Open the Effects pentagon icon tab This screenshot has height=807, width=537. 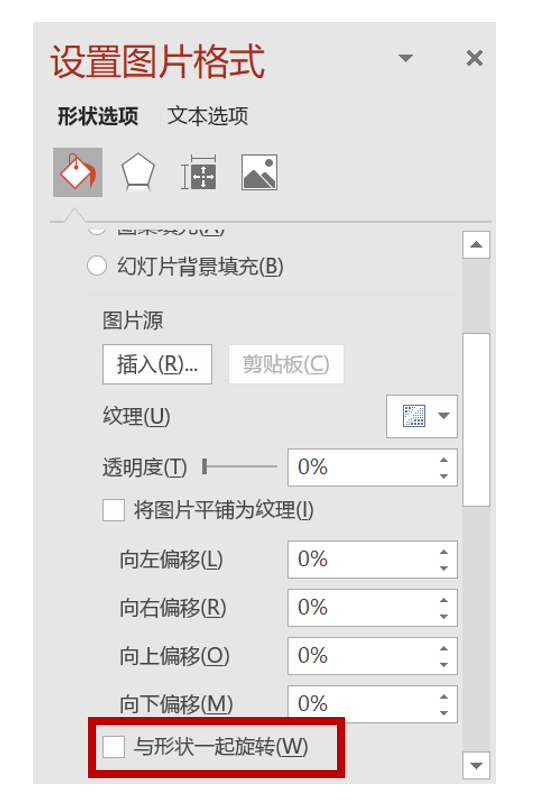[137, 172]
